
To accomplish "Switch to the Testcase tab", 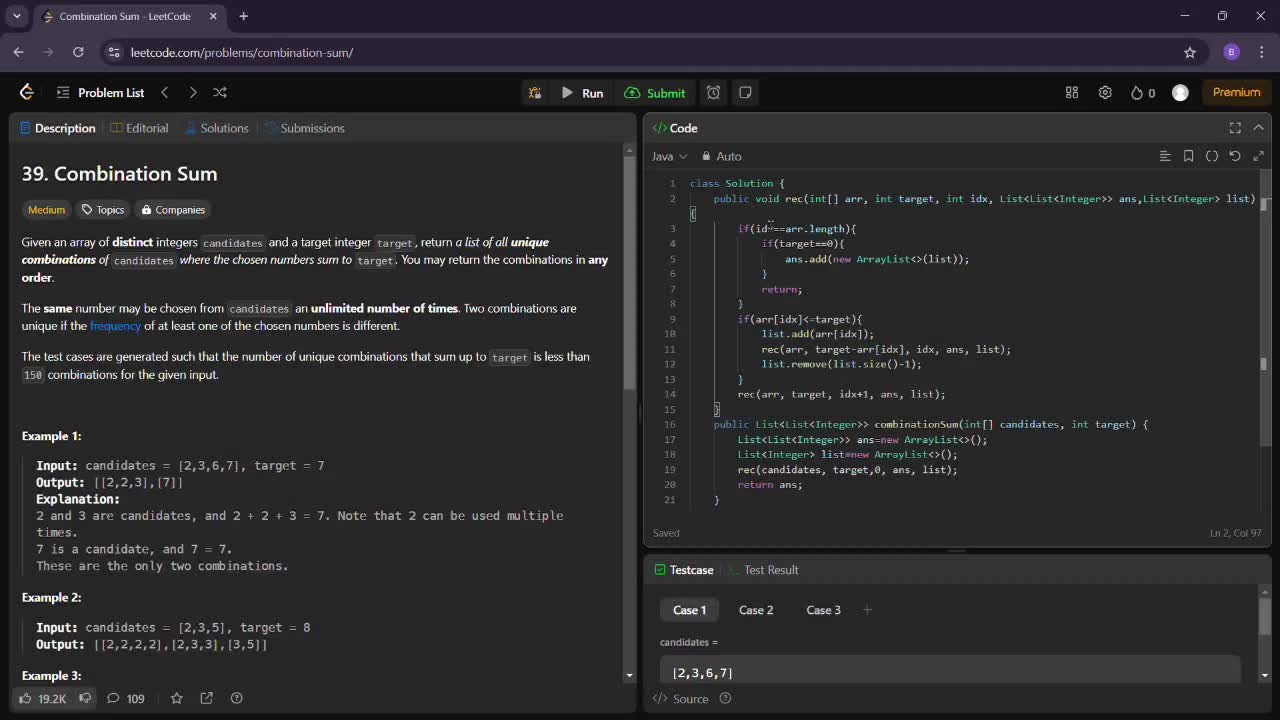I will 684,570.
